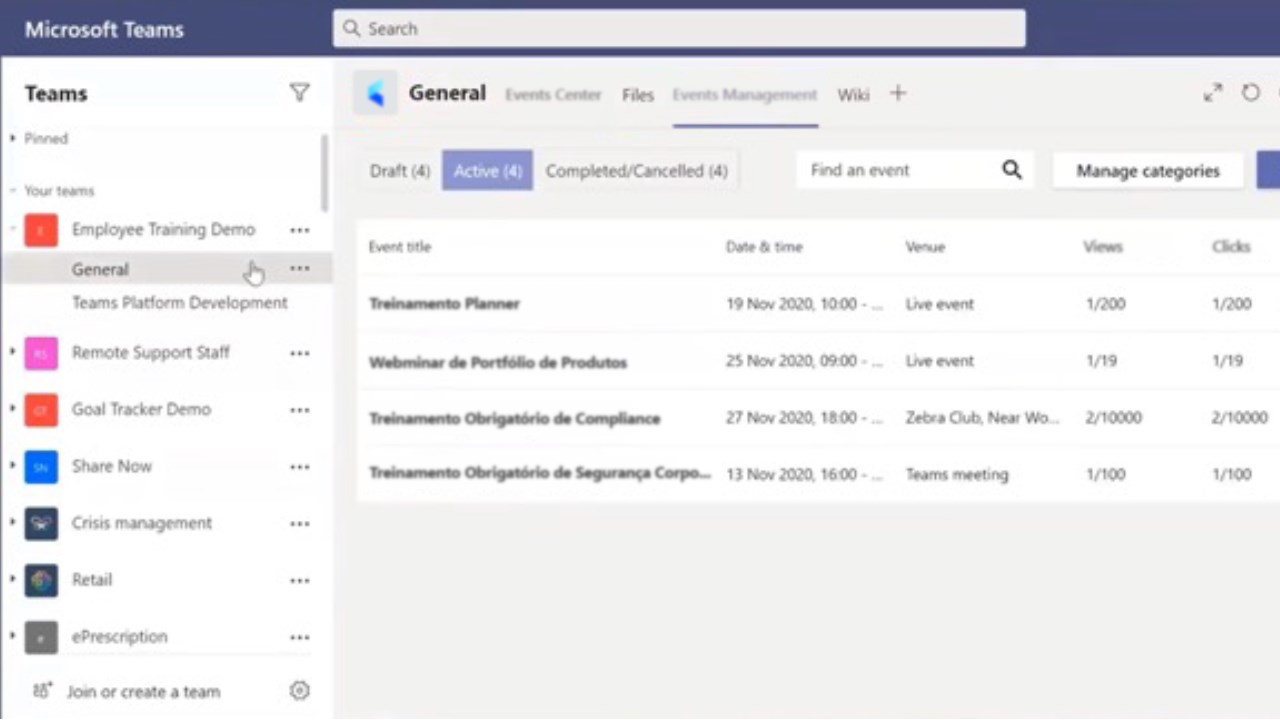The image size is (1280, 720).
Task: Select the Events Management tab
Action: (x=745, y=95)
